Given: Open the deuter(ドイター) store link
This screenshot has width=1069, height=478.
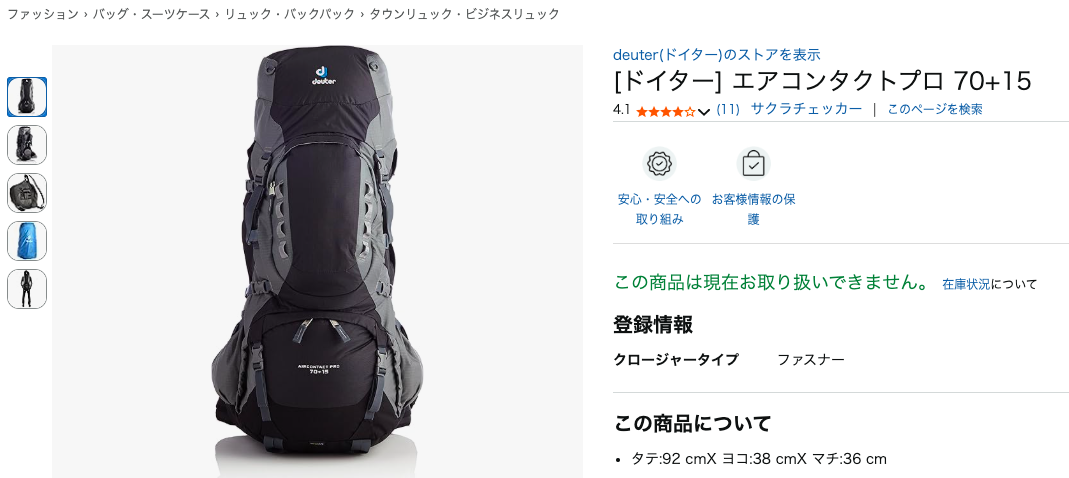Looking at the screenshot, I should tap(717, 55).
